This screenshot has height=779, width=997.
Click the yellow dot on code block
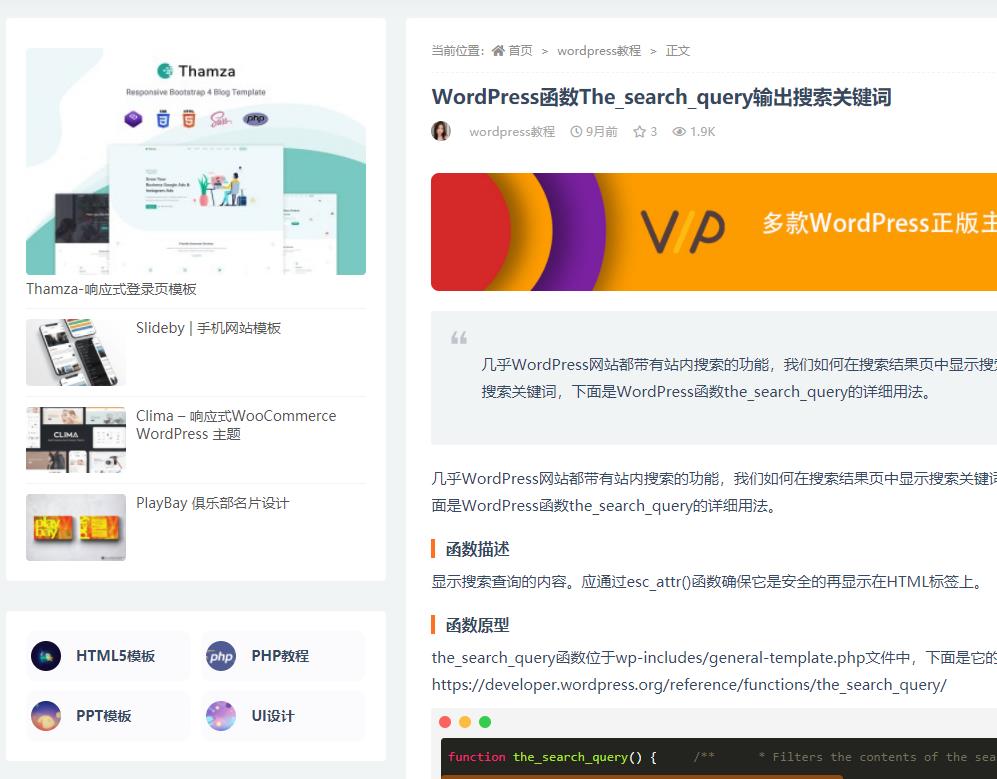click(x=465, y=722)
